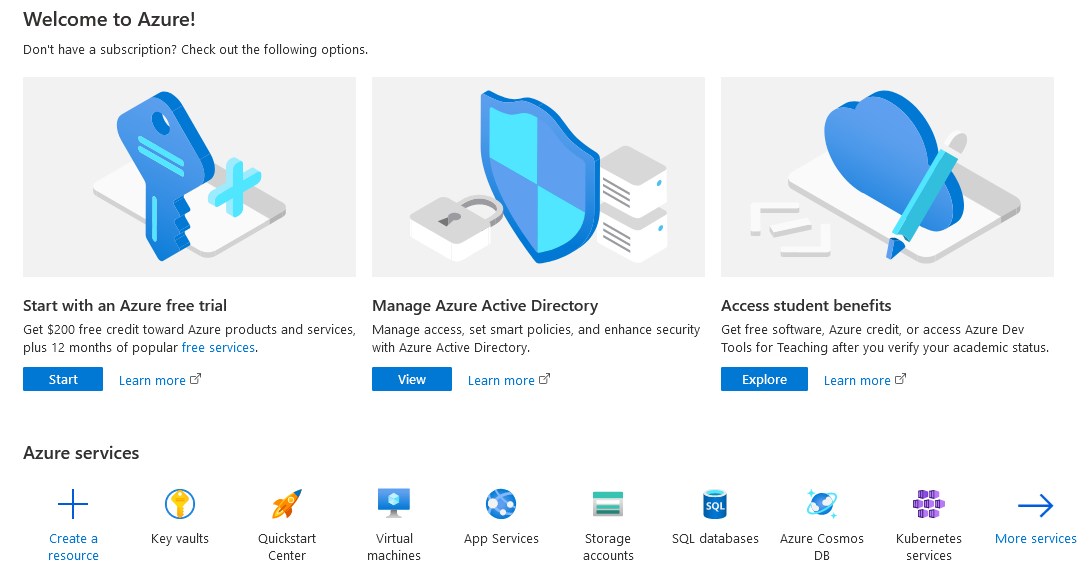
Task: Click the cloud and pencil illustration
Action: [x=887, y=177]
